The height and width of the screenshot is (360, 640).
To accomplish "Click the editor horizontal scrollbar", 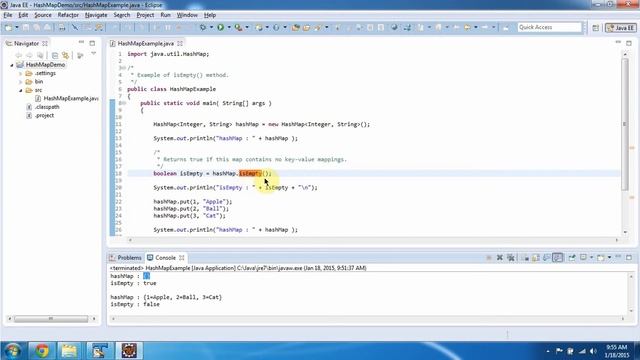I will [x=373, y=240].
